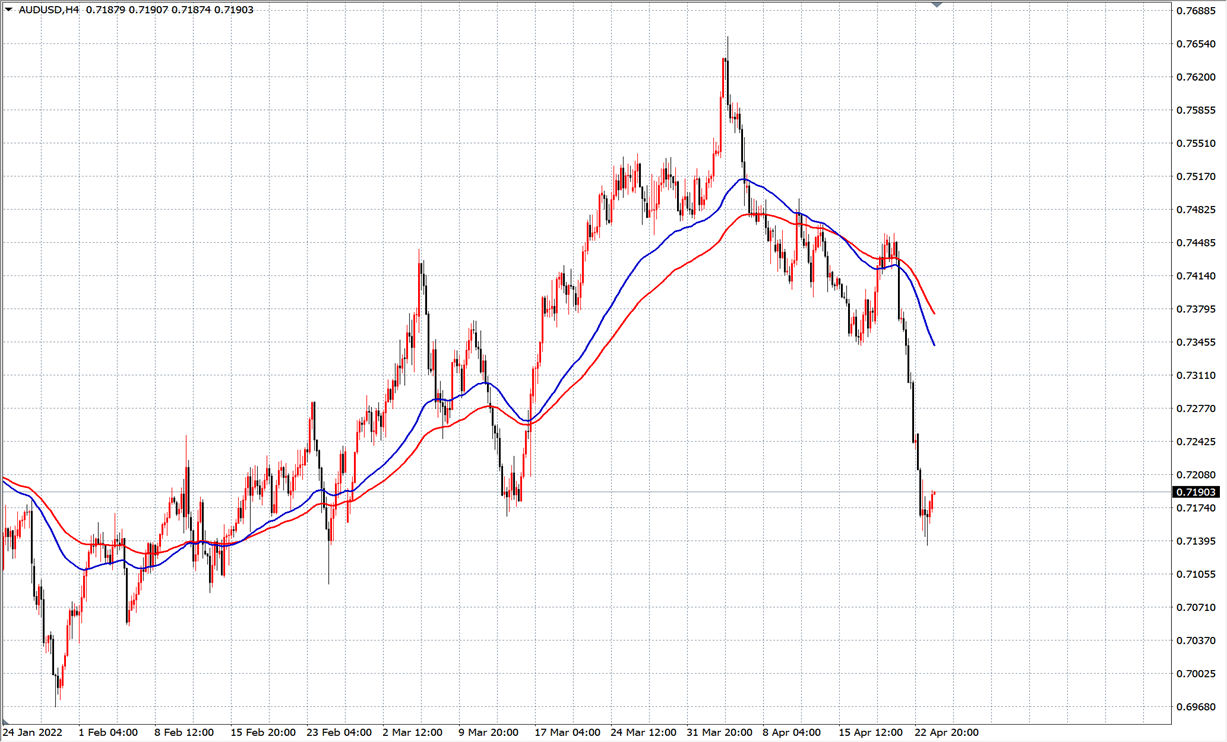Click the 31 Mar 20:00 time label
The image size is (1227, 742).
(719, 732)
